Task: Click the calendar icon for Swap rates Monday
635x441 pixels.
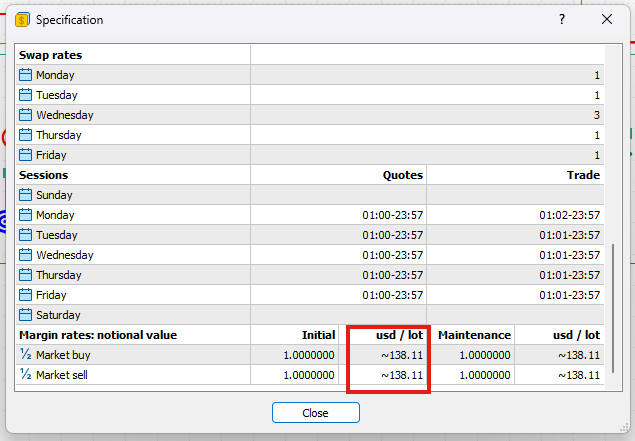Action: (25, 75)
